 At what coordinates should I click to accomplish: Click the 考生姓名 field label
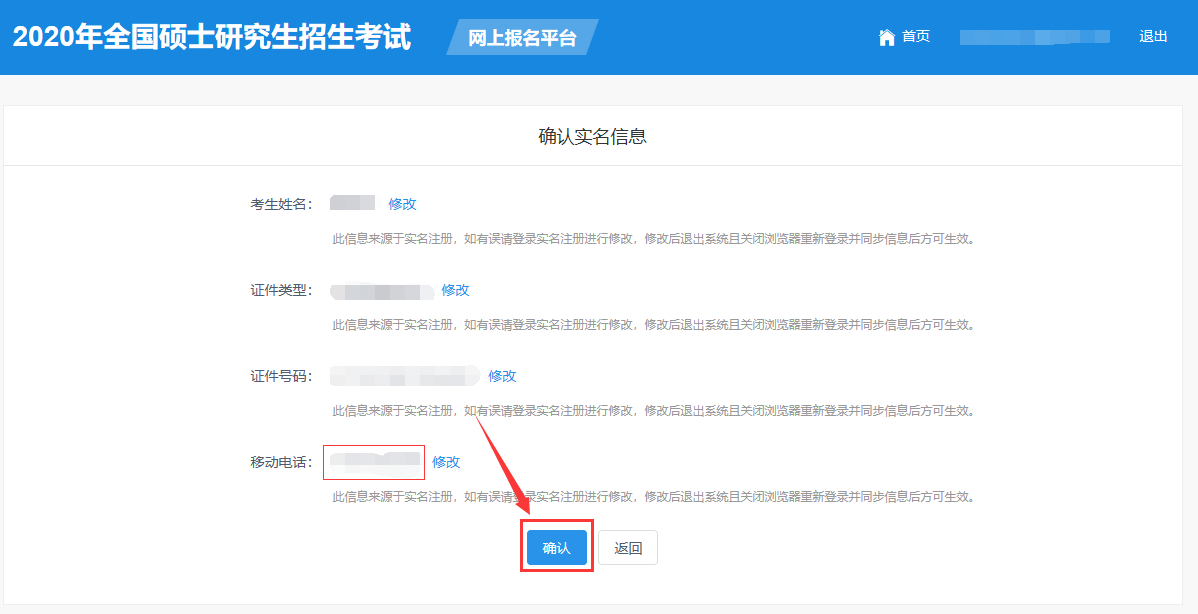tap(281, 204)
